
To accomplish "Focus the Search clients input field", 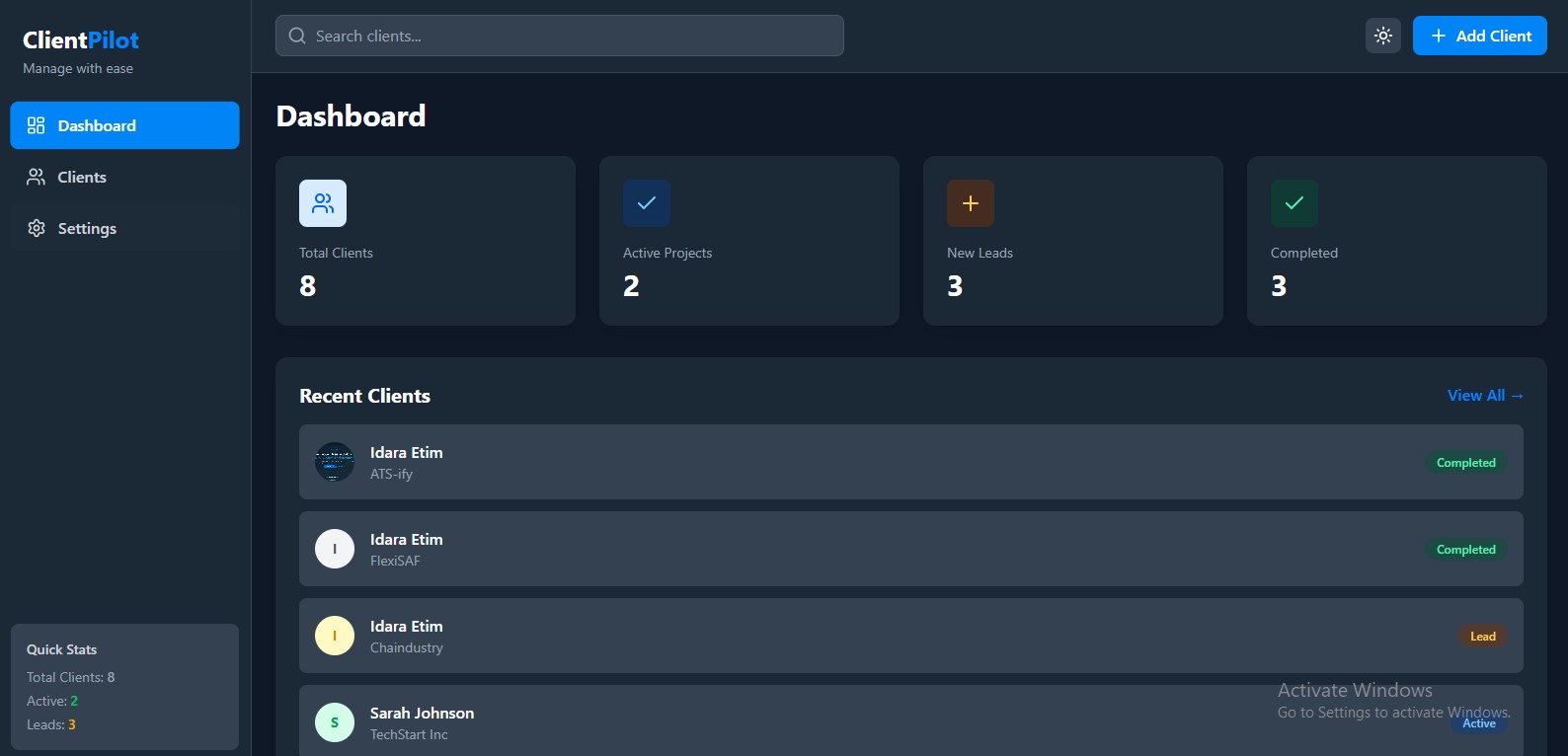I will [x=573, y=37].
